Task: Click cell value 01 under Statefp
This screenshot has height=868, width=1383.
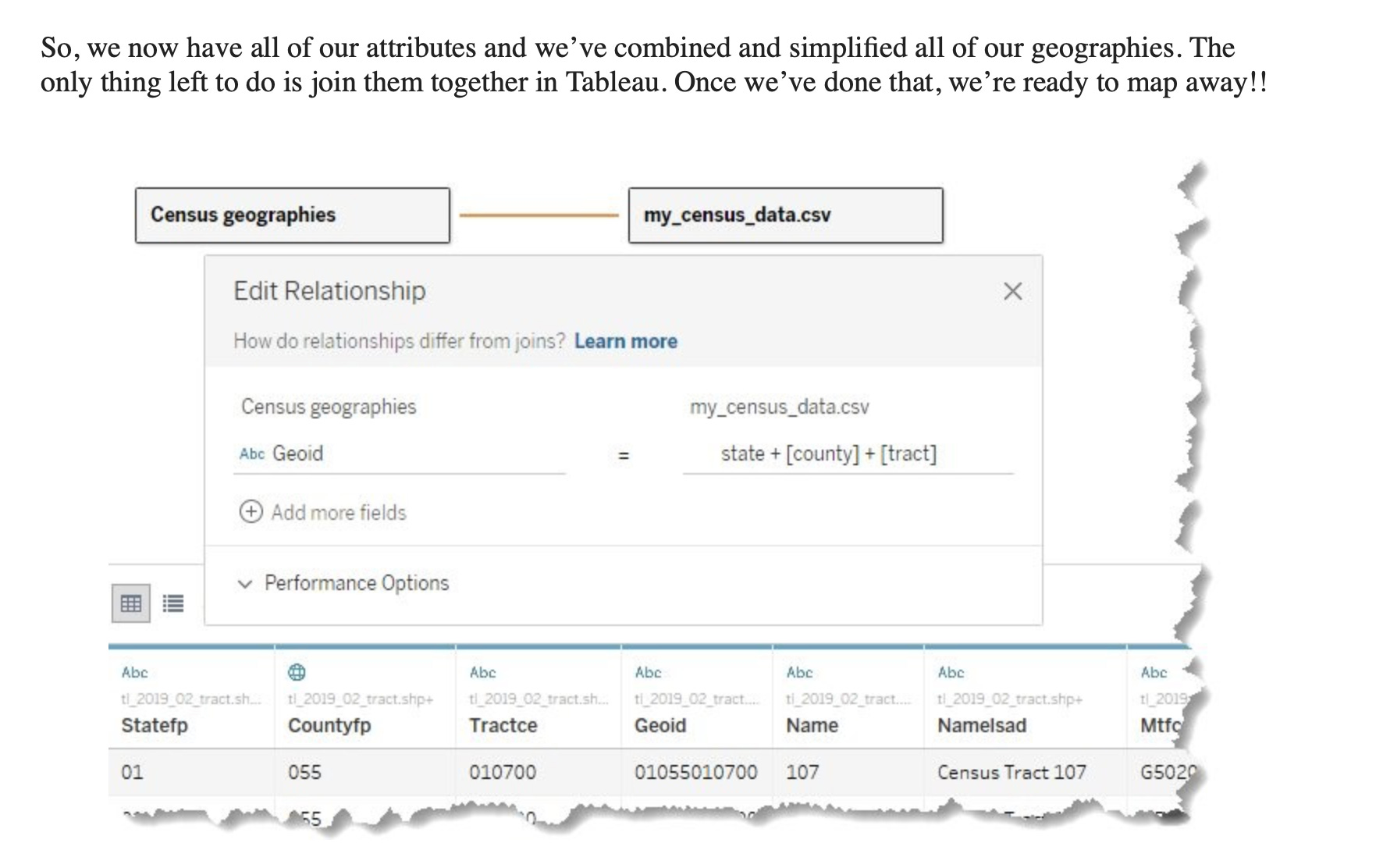Action: pos(132,772)
